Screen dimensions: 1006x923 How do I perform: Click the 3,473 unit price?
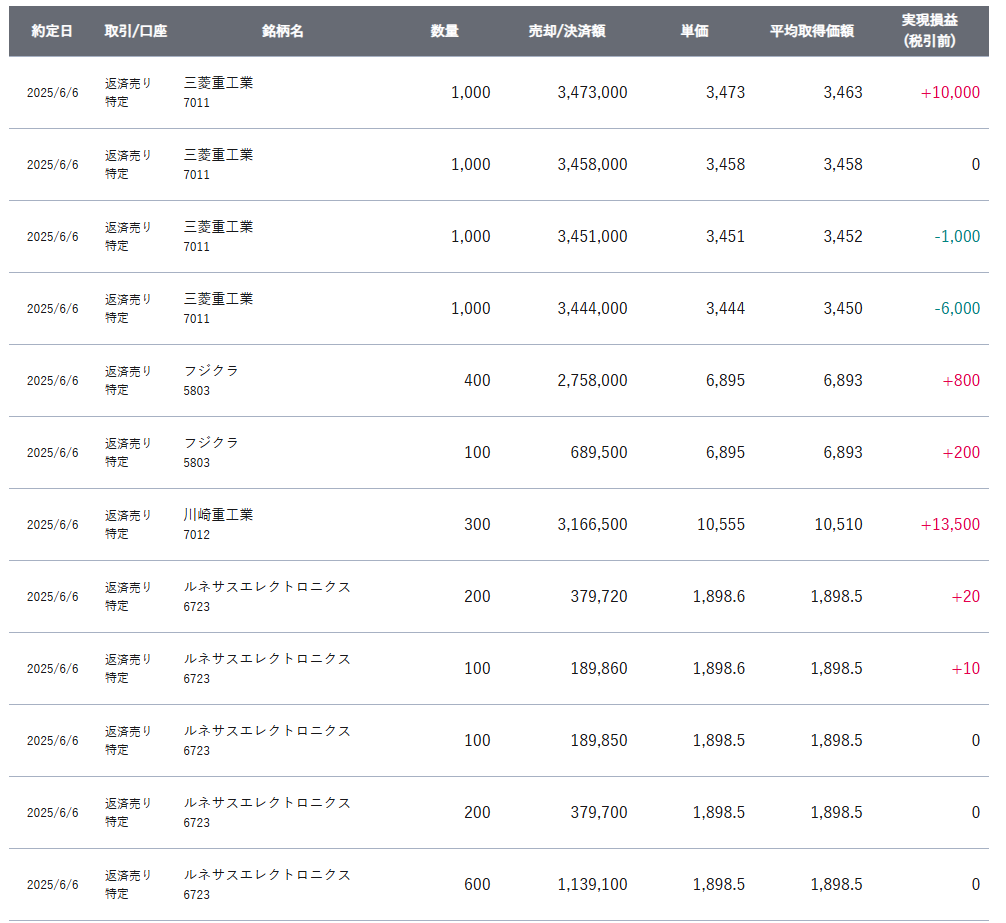click(726, 92)
